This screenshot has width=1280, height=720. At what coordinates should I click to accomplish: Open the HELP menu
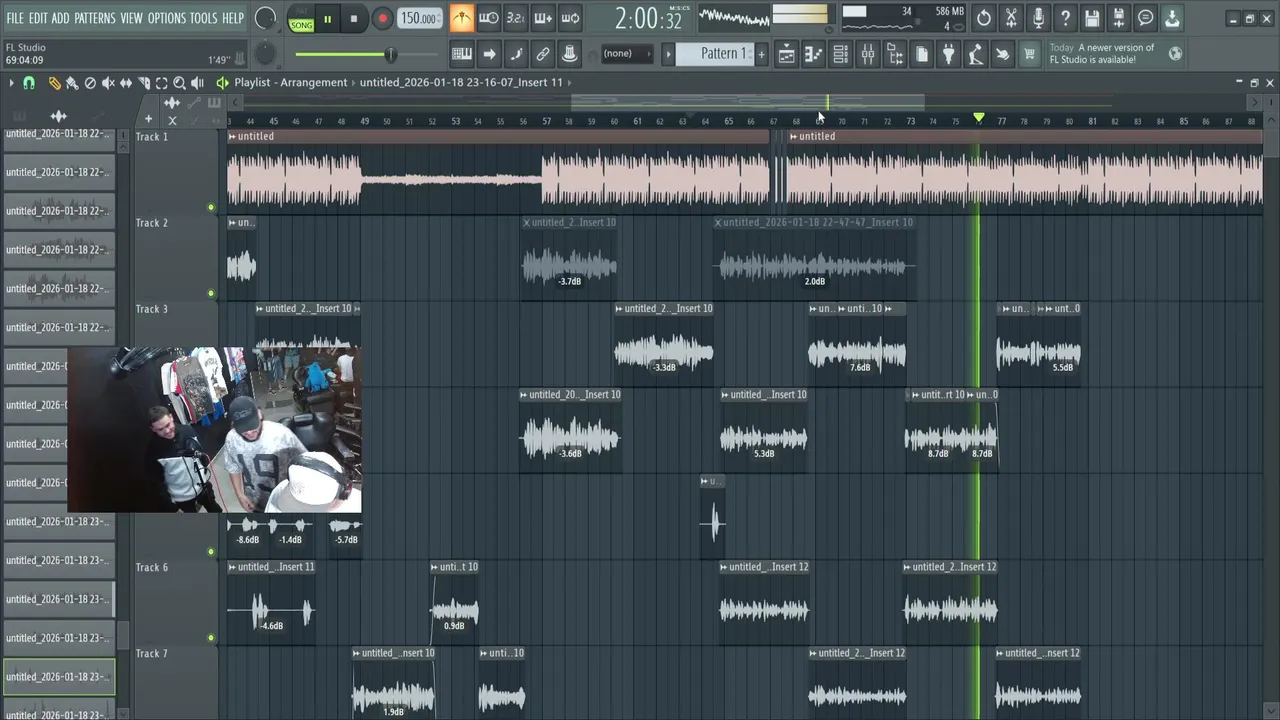233,18
